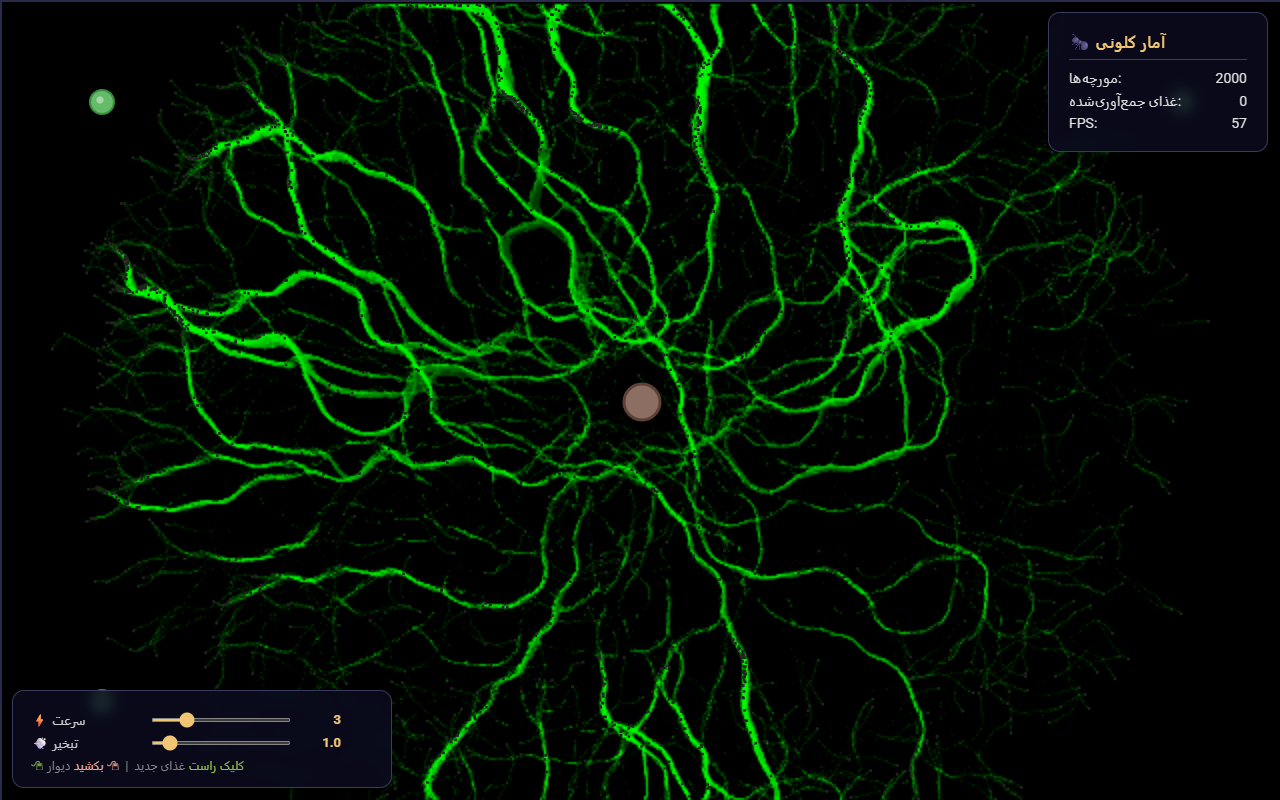Click the آمار کلونی panel title
Viewport: 1280px width, 800px height.
pyautogui.click(x=1130, y=42)
